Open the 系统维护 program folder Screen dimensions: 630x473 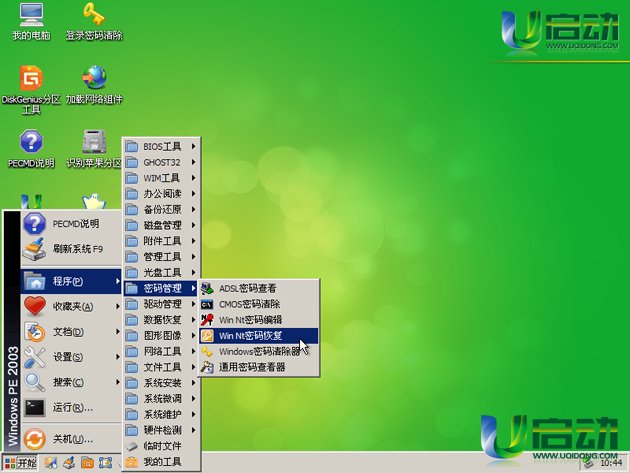click(161, 414)
